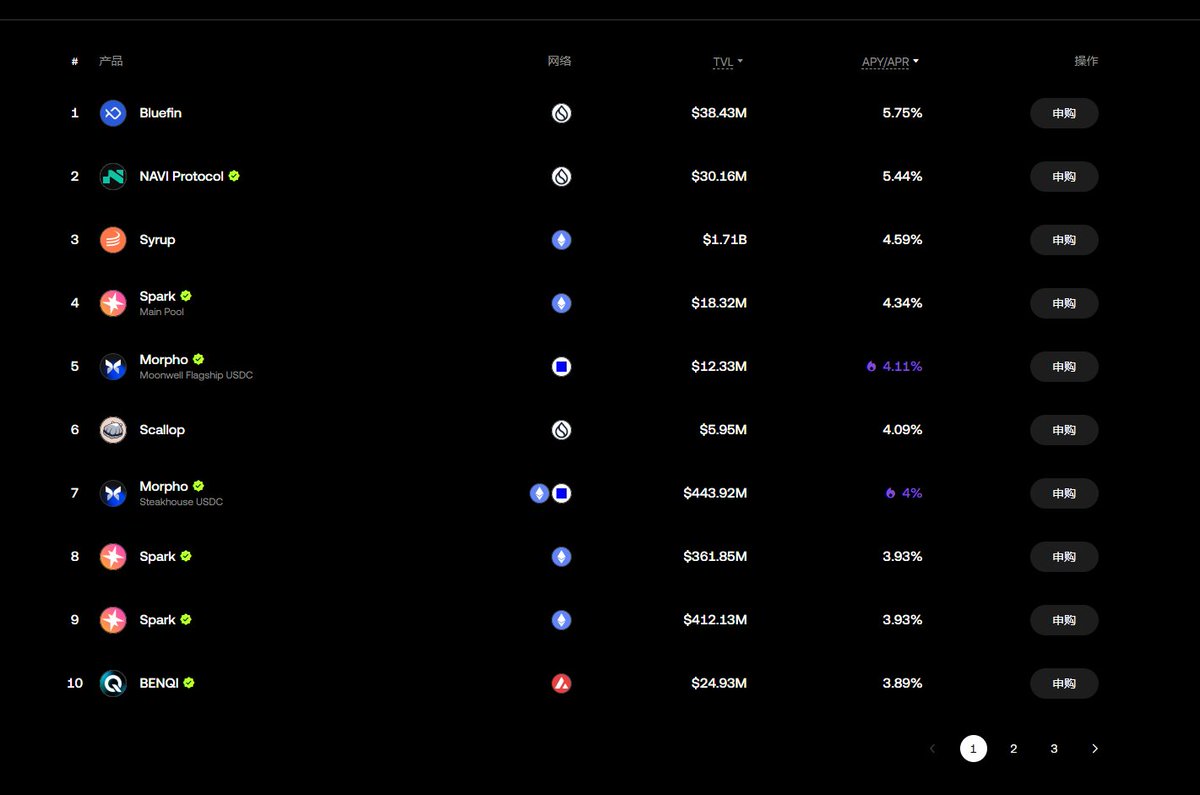Click the Syrup product name
This screenshot has width=1200, height=795.
click(x=157, y=240)
